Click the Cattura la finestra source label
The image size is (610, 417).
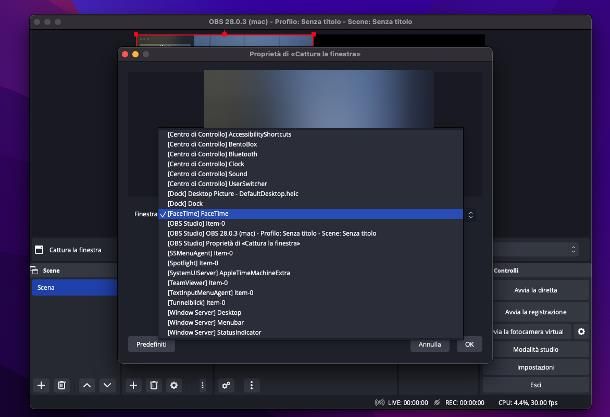[x=75, y=250]
